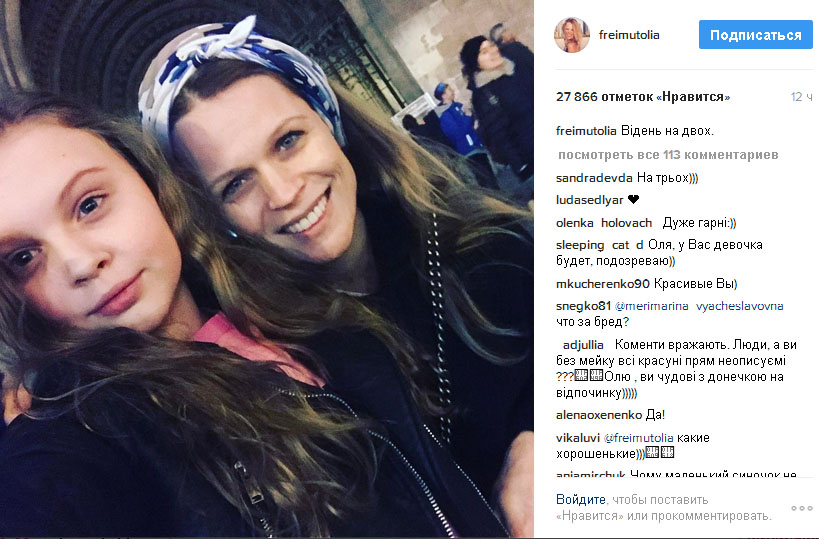Open the freimutolia profile avatar

571,35
